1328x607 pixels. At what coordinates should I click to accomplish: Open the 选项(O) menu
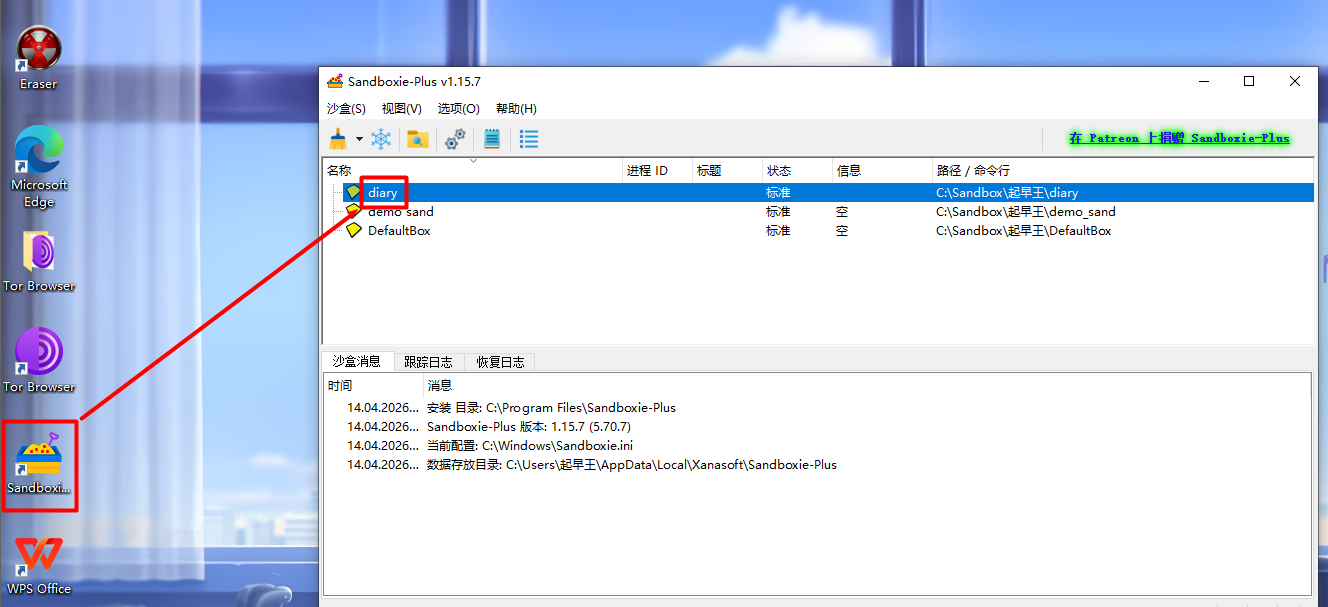(458, 108)
